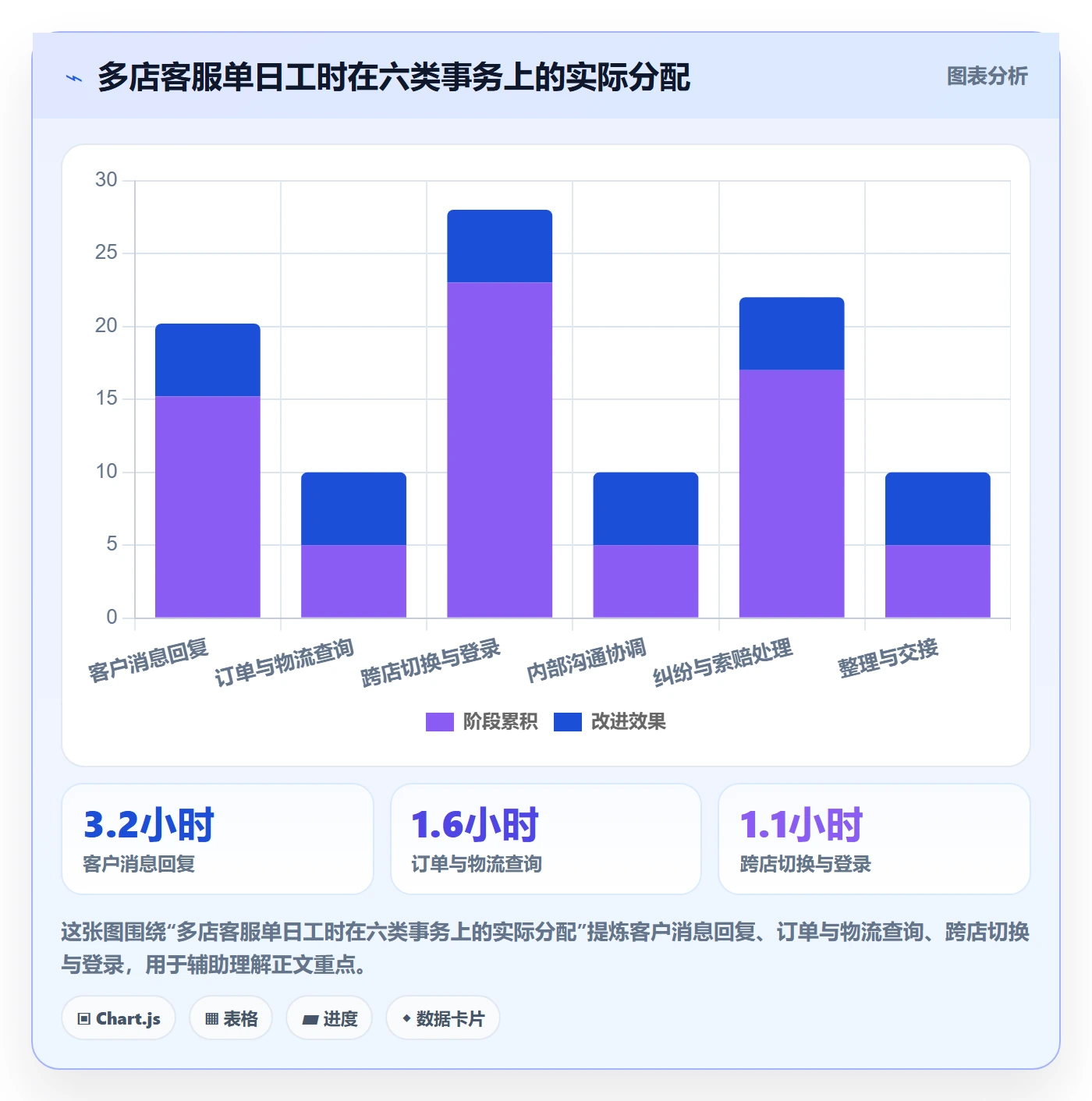Click the purple 阶段累积 bar for 内部沟通协调
Viewport: 1092px width, 1101px height.
646,581
